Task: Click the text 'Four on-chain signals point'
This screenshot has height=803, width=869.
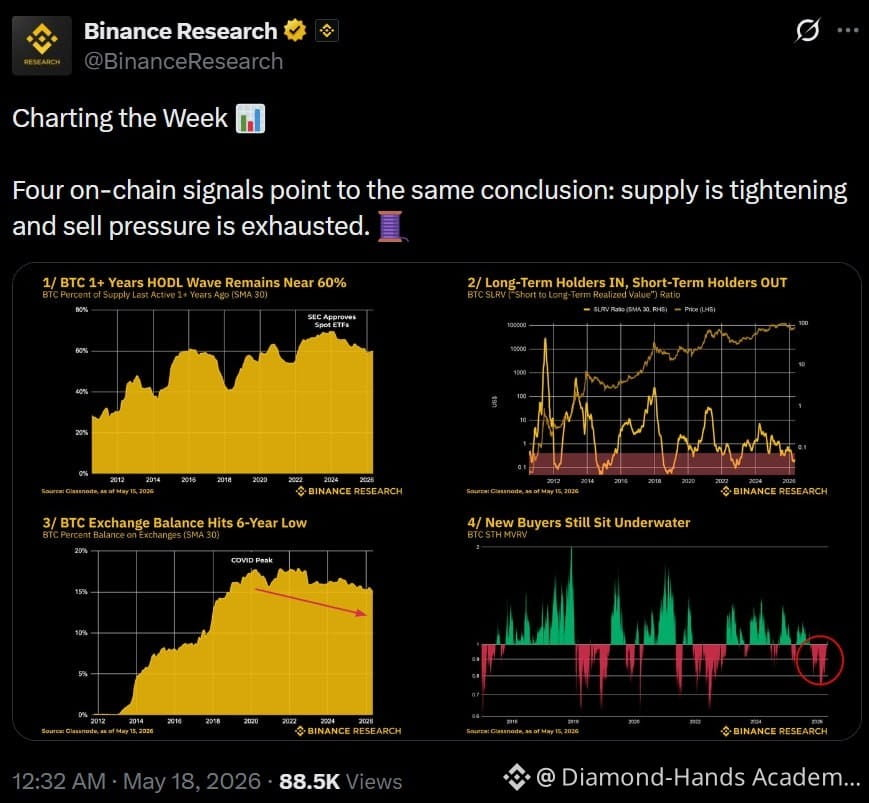Action: (171, 190)
